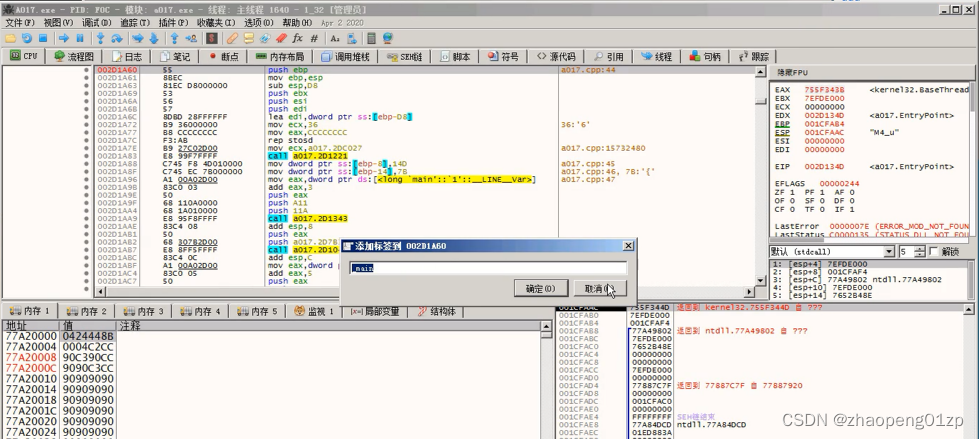Toggle breakpoint bullet at address 002D1A83
The height and width of the screenshot is (439, 979).
tap(86, 156)
